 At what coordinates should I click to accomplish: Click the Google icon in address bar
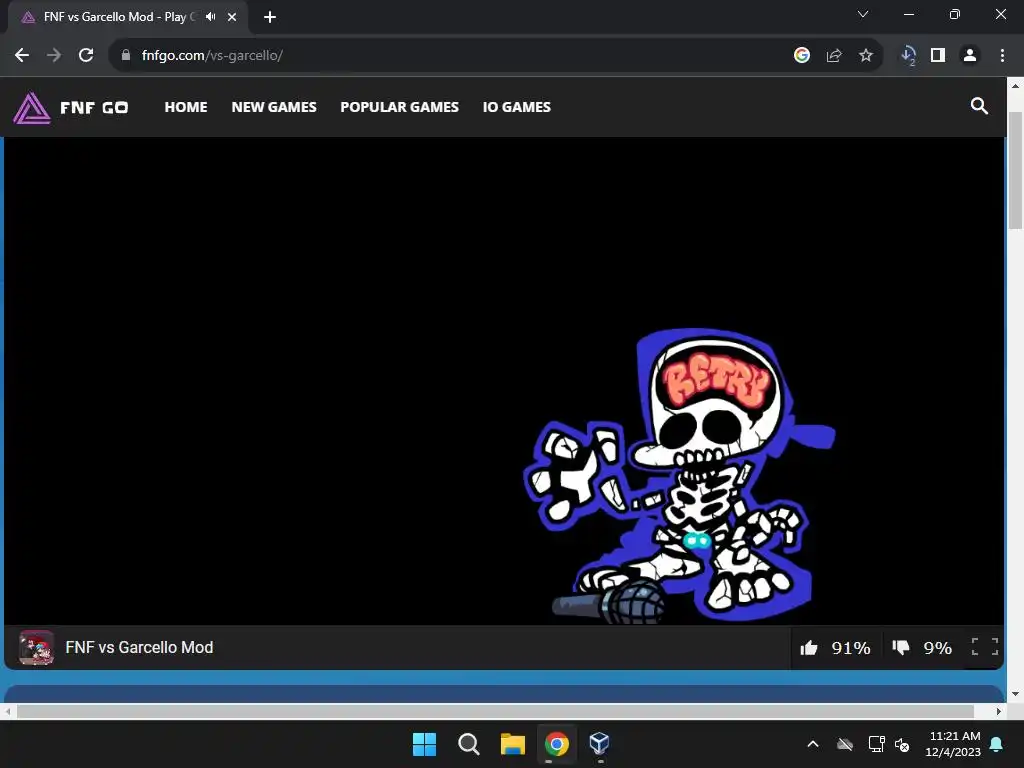(802, 56)
